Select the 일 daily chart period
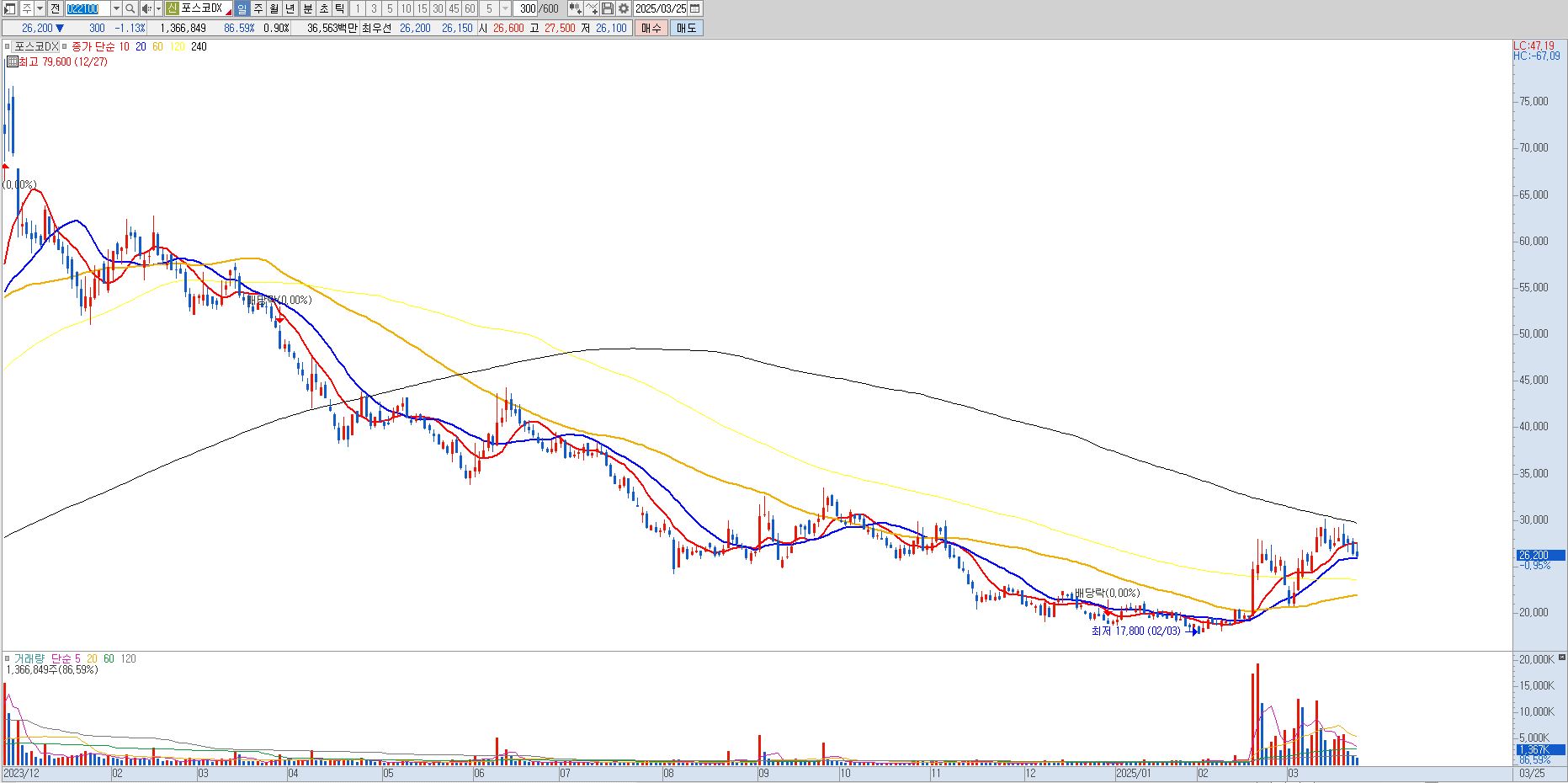The width and height of the screenshot is (1568, 783). coord(242,8)
